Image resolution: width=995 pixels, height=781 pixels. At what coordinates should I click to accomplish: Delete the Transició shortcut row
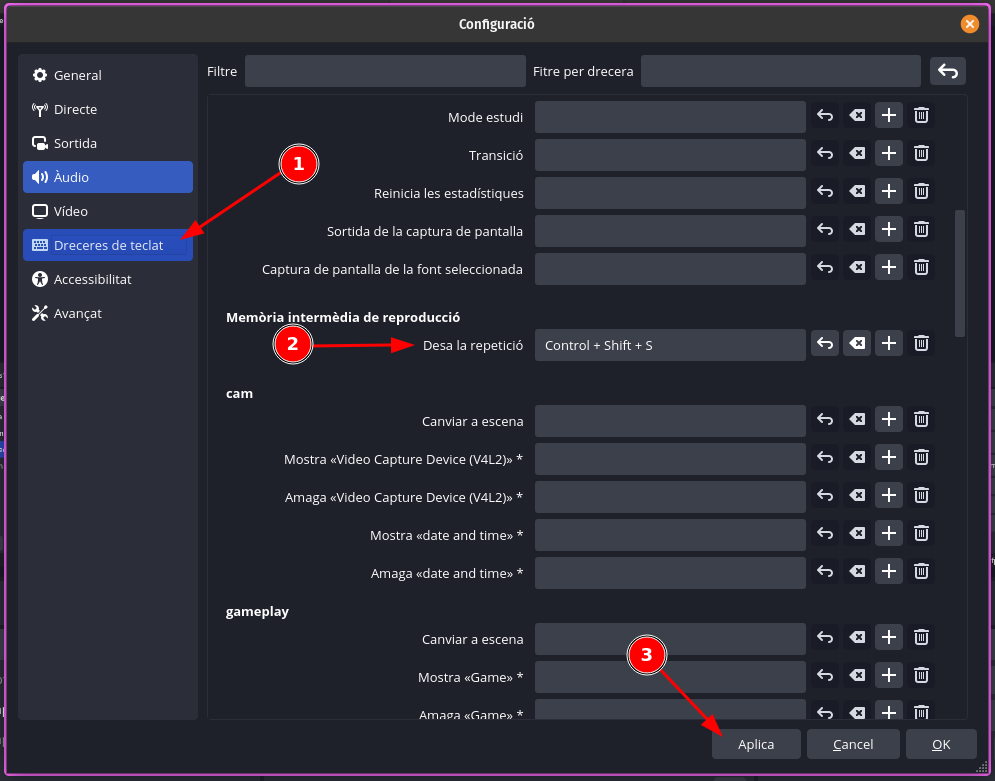[922, 154]
